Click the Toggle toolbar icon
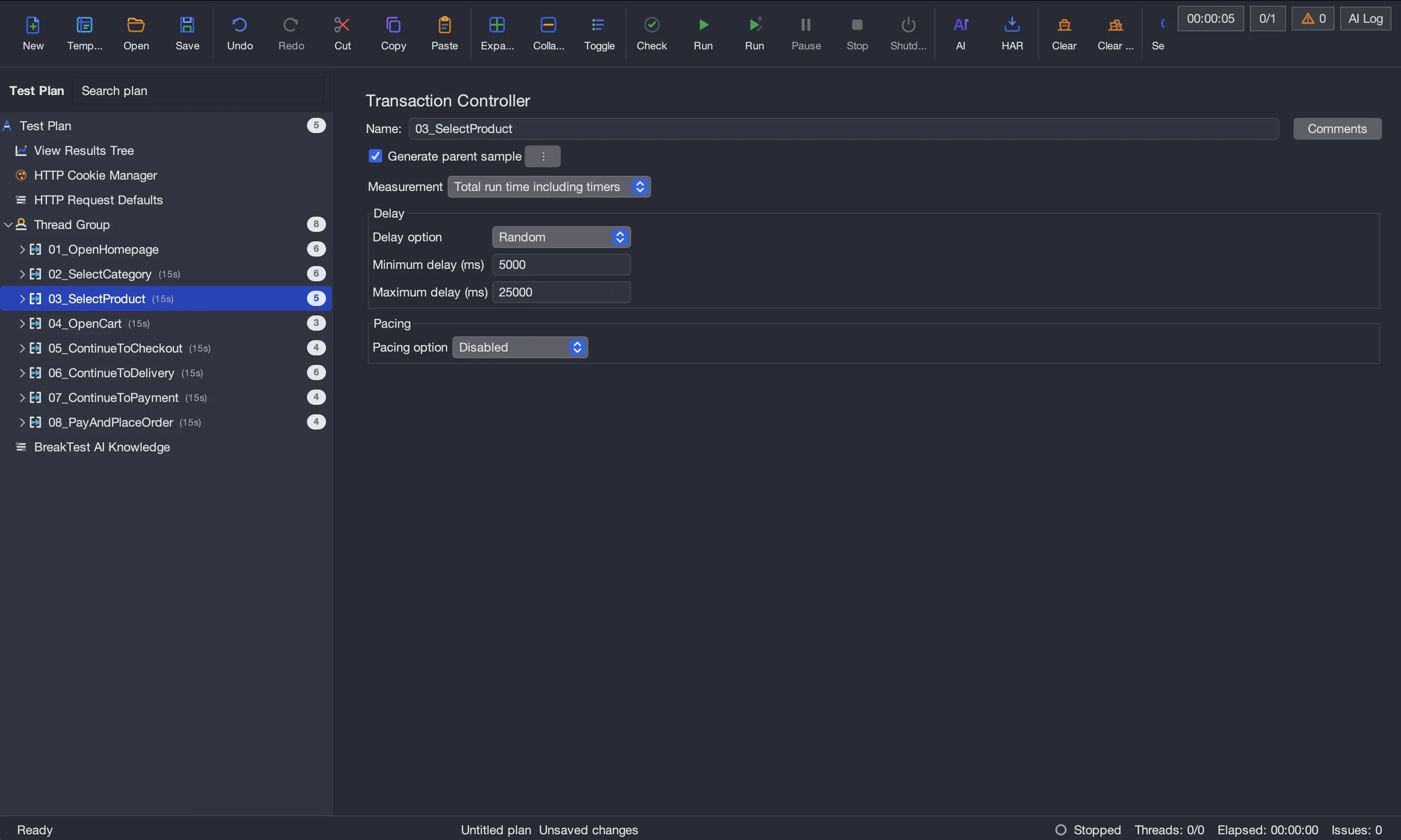Viewport: 1401px width, 840px height. [x=599, y=25]
